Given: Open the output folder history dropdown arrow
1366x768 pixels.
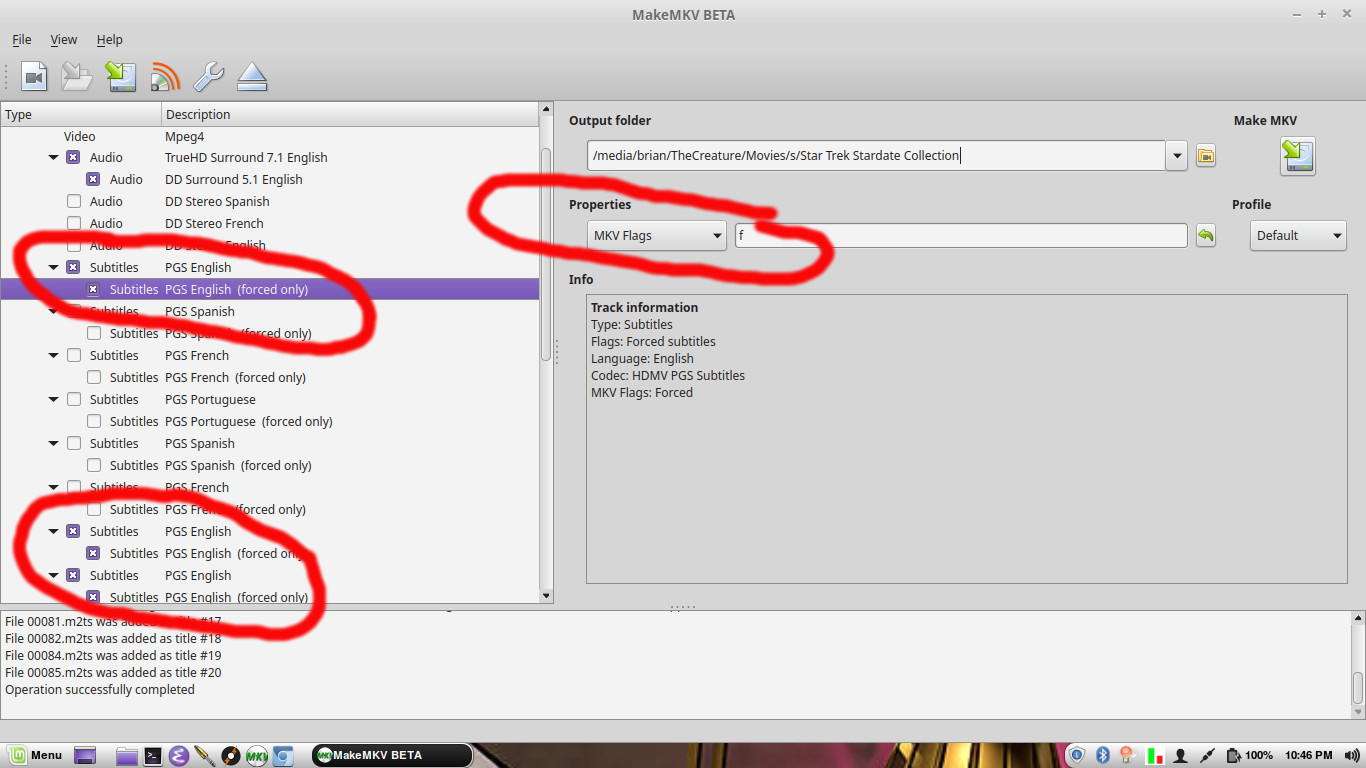Looking at the screenshot, I should [x=1177, y=156].
